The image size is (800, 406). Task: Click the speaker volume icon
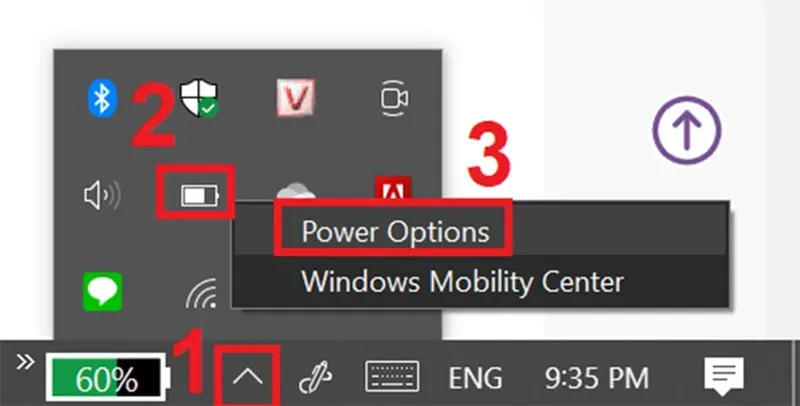point(102,195)
